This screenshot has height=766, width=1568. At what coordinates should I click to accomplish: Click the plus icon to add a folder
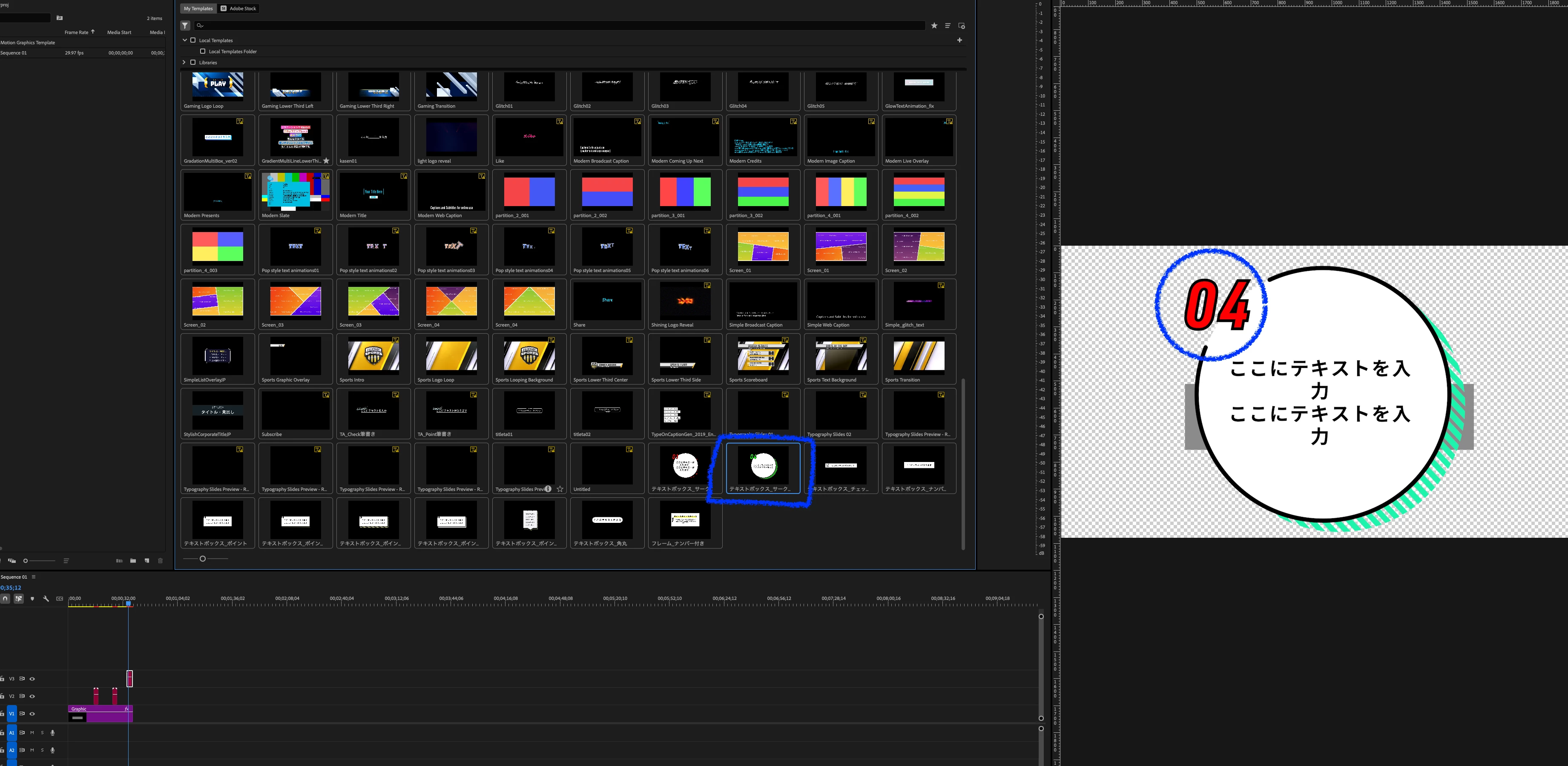[960, 40]
